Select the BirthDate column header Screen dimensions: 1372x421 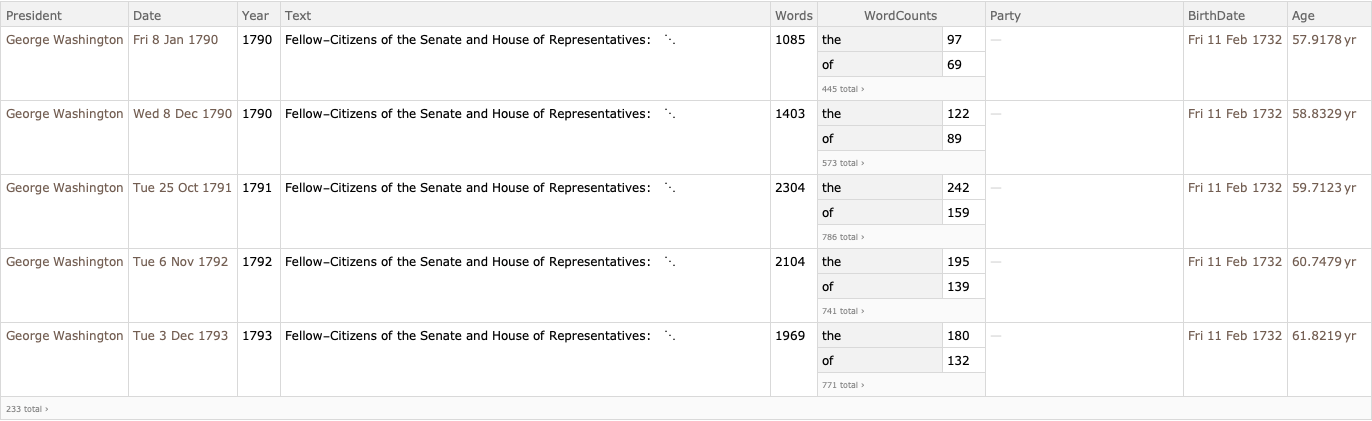click(1216, 16)
